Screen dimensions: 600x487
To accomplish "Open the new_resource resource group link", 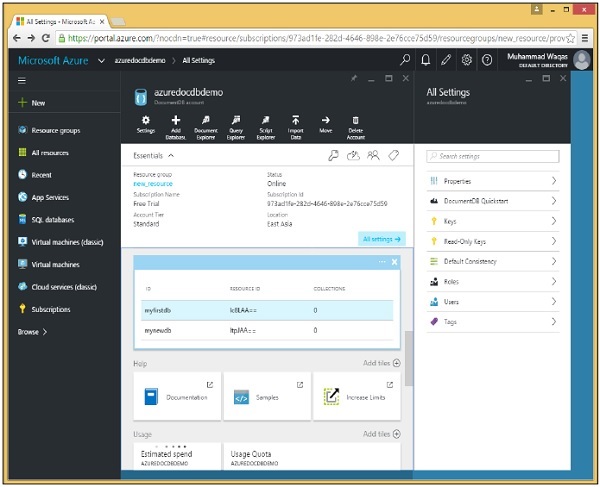I will point(154,183).
